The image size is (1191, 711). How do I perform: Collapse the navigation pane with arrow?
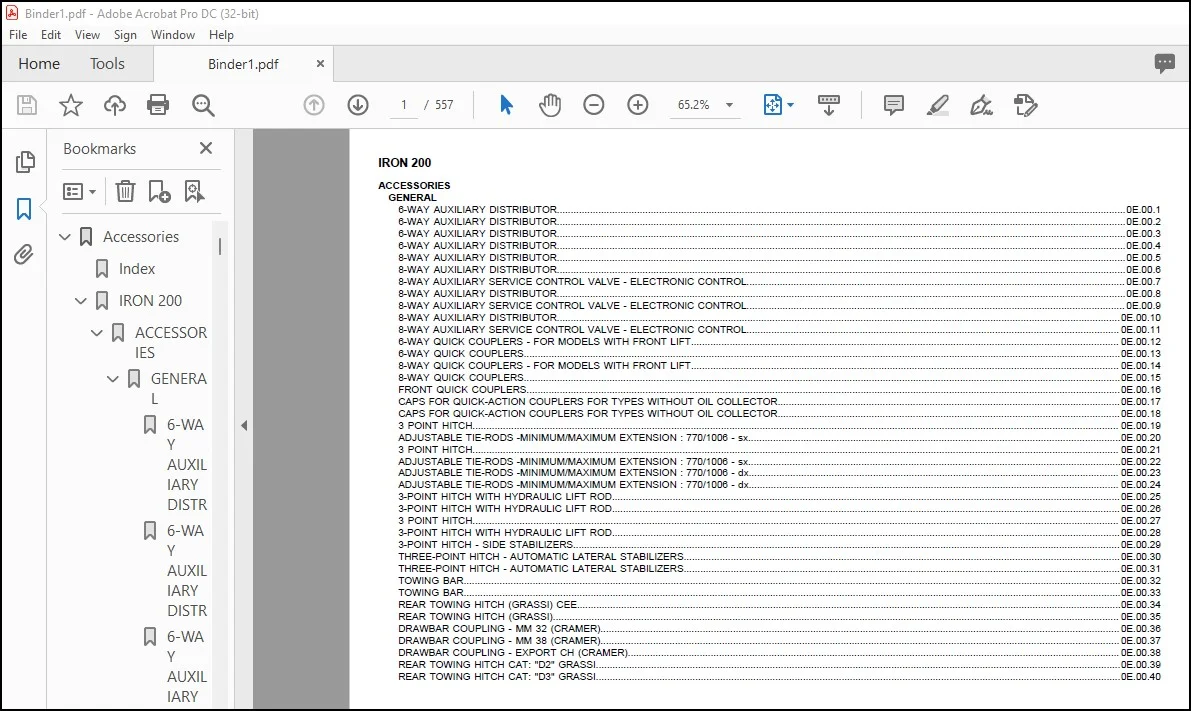[244, 425]
